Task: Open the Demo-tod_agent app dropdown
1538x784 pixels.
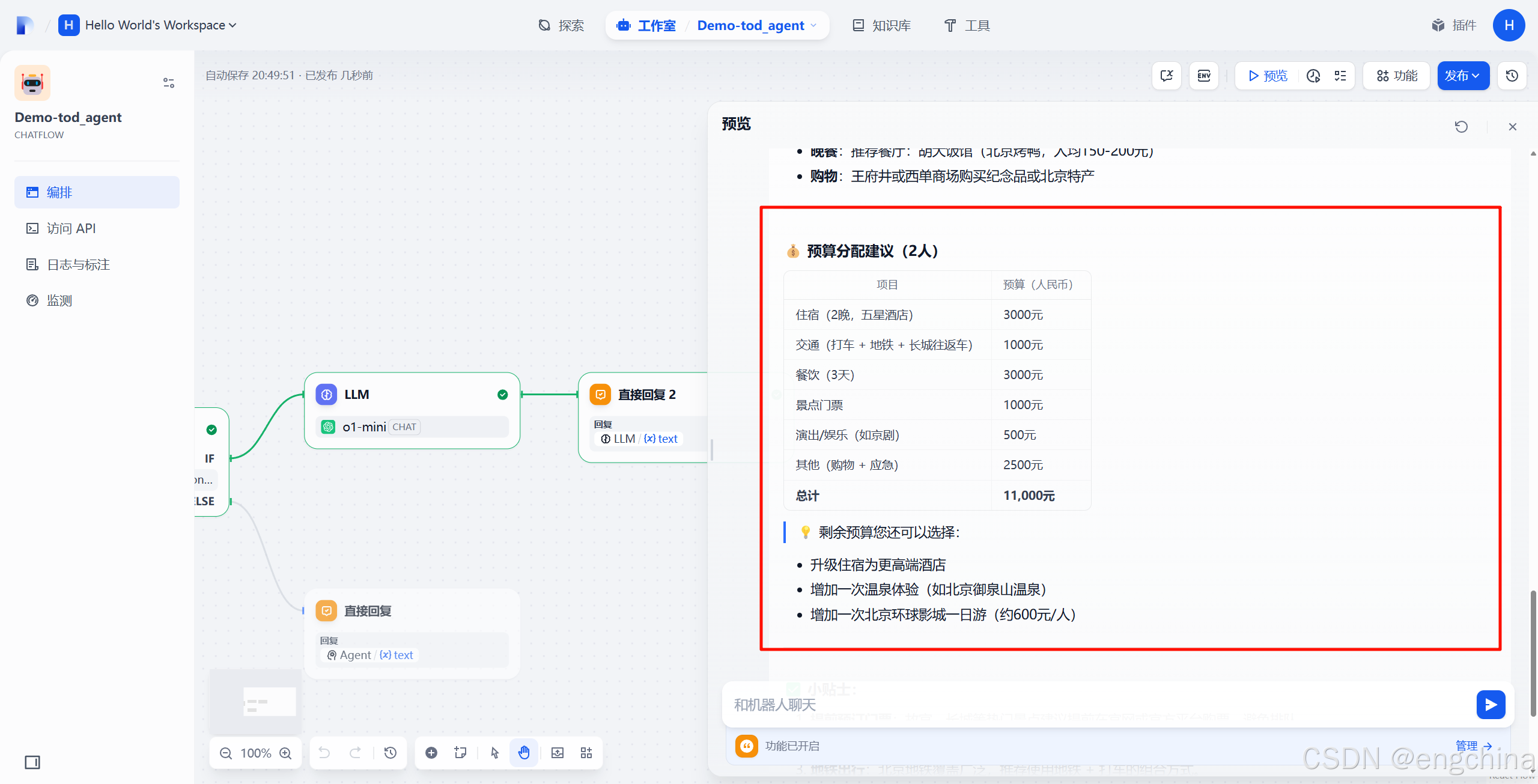Action: [x=756, y=25]
